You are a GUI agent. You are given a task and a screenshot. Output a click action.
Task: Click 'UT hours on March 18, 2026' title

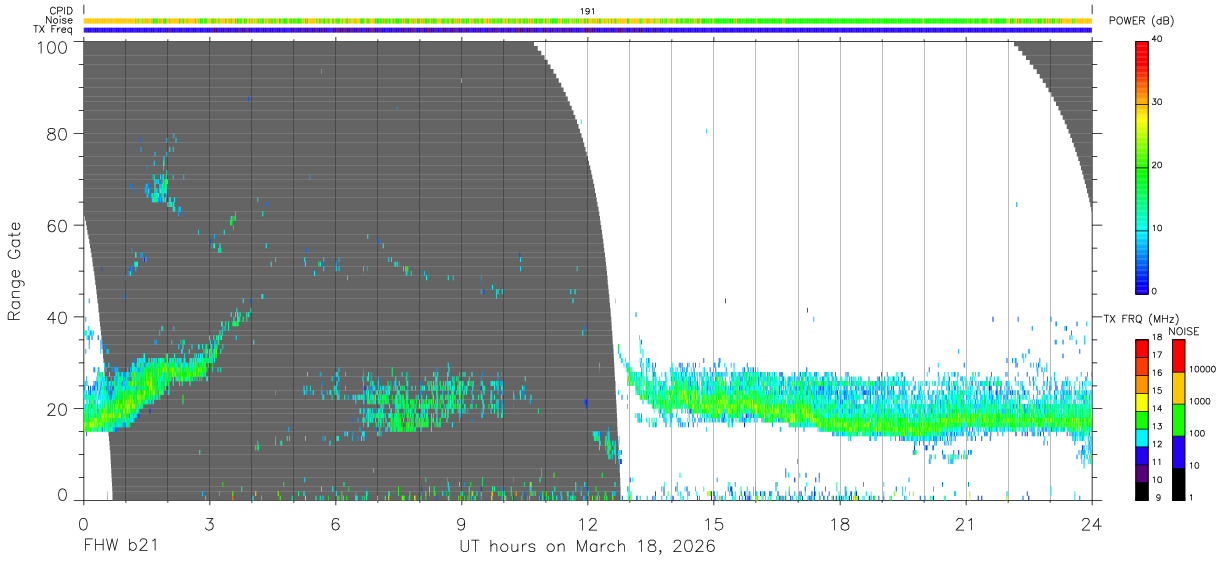click(587, 548)
